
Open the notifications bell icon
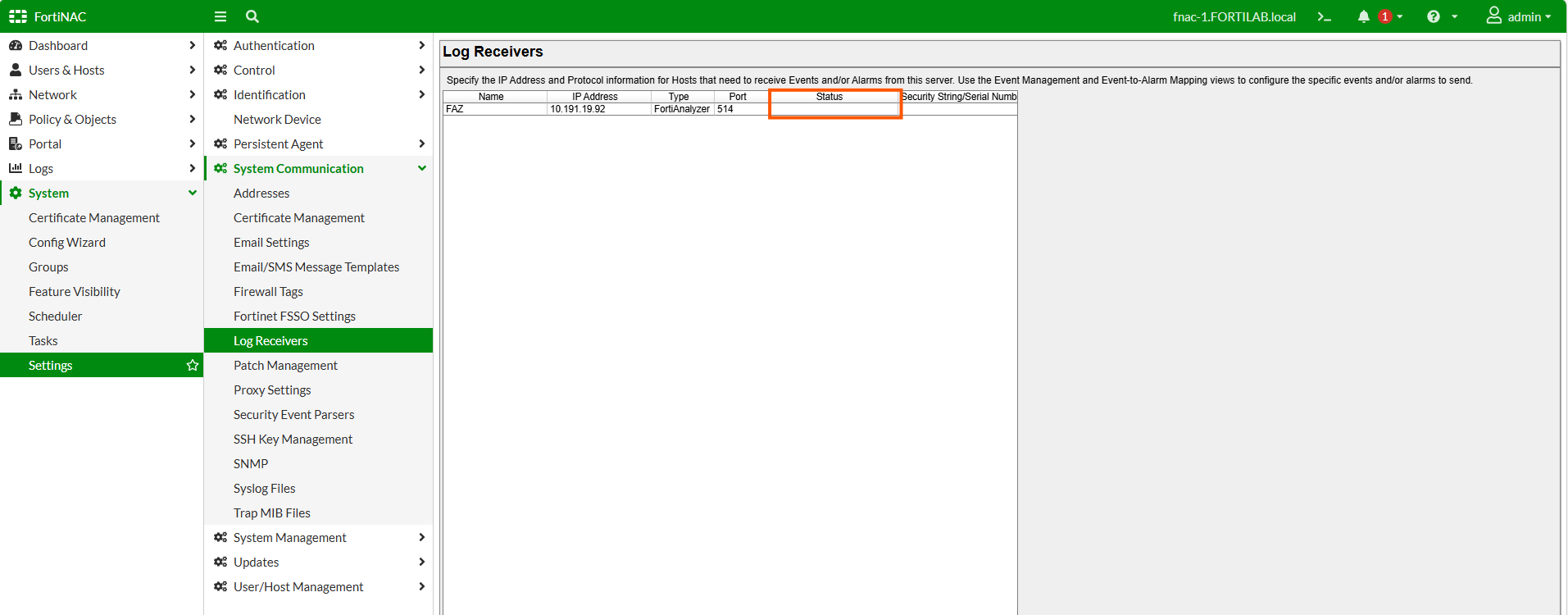click(1364, 16)
